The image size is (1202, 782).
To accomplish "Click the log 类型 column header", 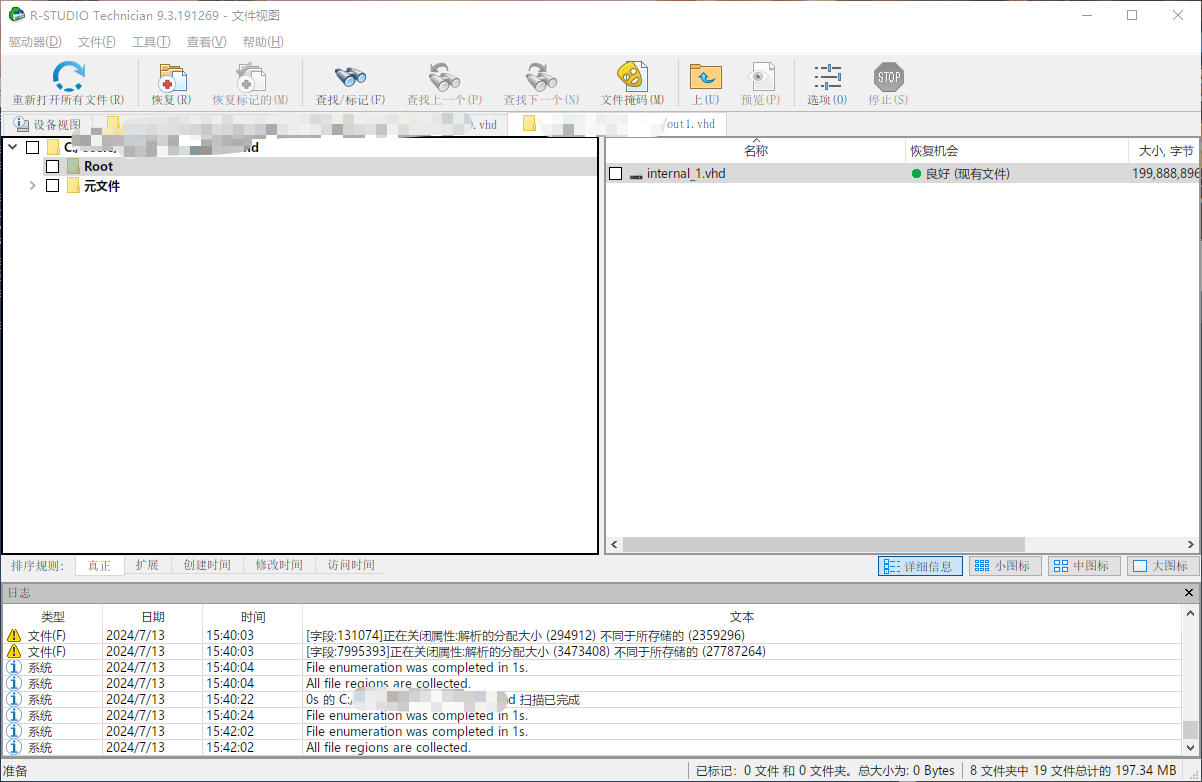I will pyautogui.click(x=53, y=617).
